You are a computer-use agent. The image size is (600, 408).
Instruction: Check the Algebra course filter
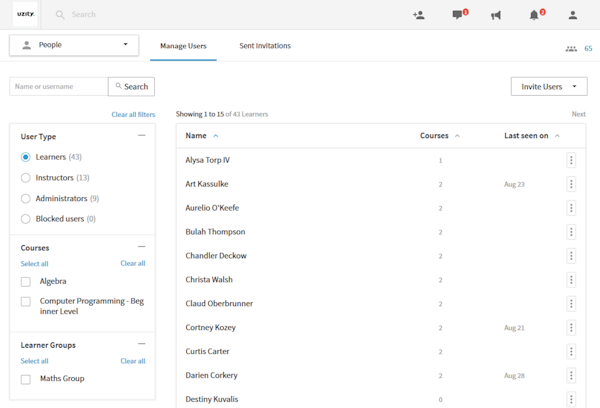click(x=26, y=282)
